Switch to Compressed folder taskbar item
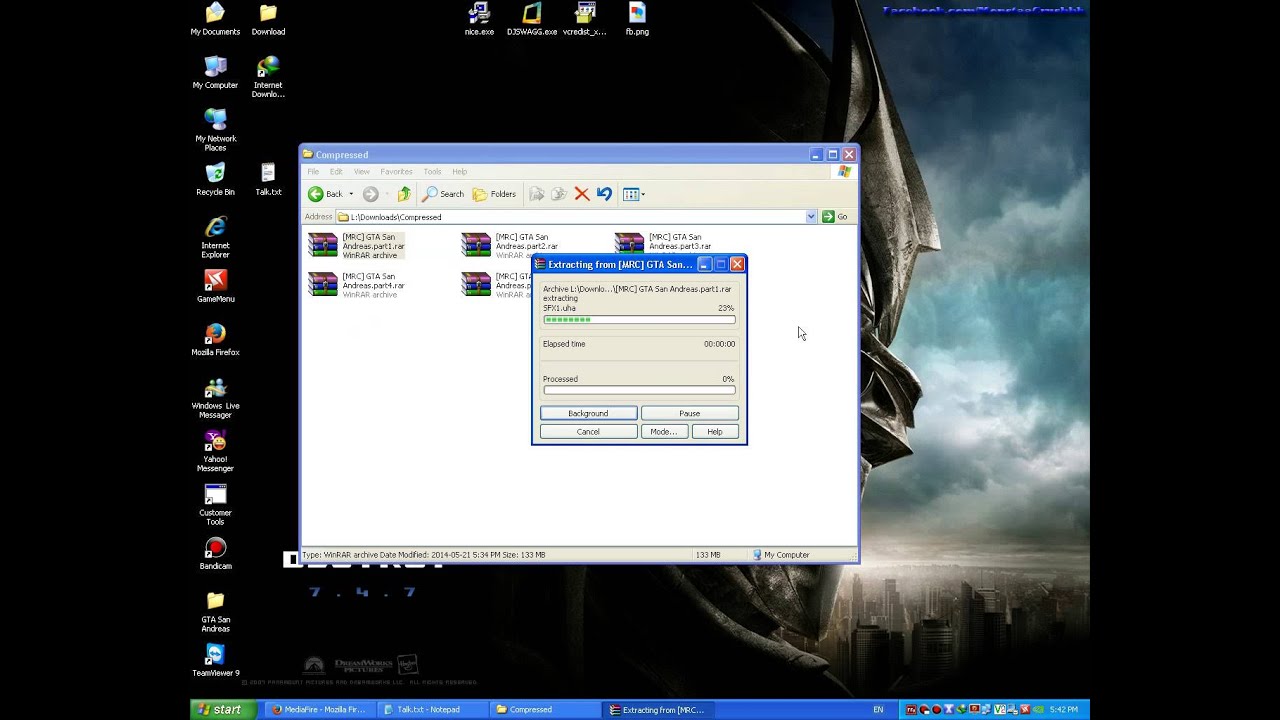Viewport: 1280px width, 720px height. 547,710
